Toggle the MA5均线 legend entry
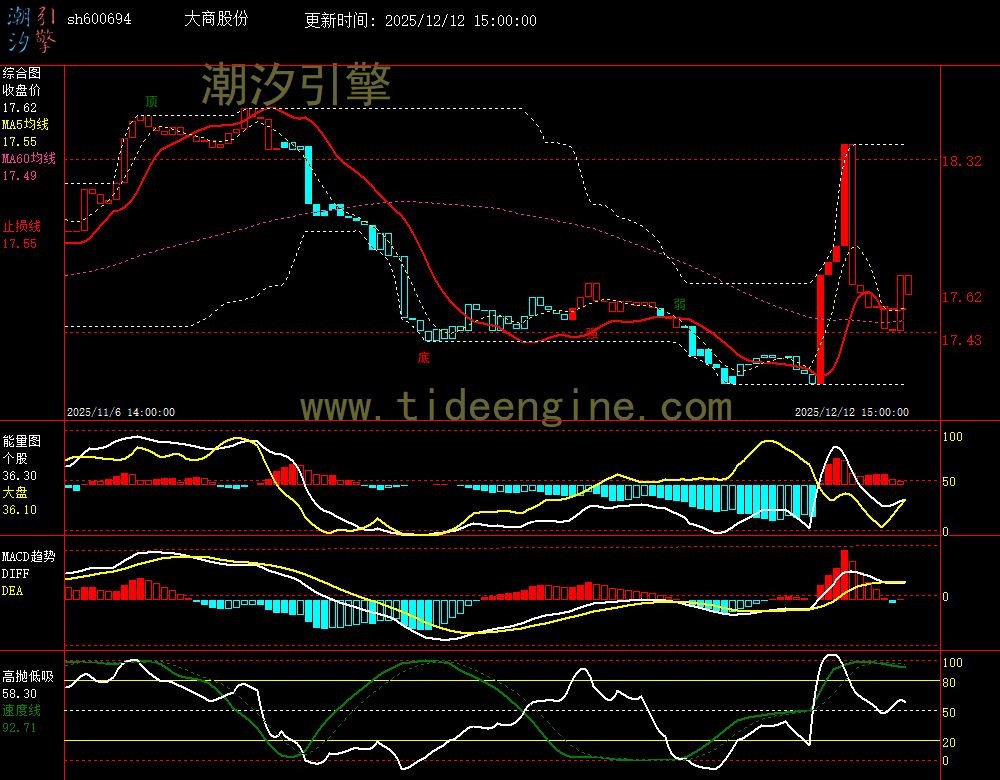1000x780 pixels. coord(25,125)
